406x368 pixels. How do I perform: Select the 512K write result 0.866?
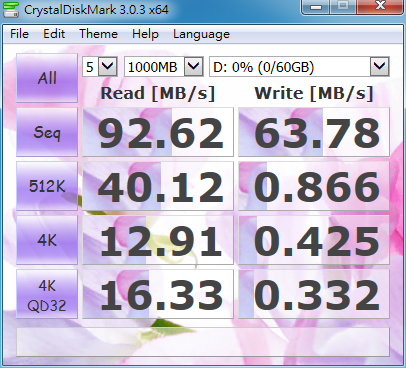pyautogui.click(x=314, y=186)
